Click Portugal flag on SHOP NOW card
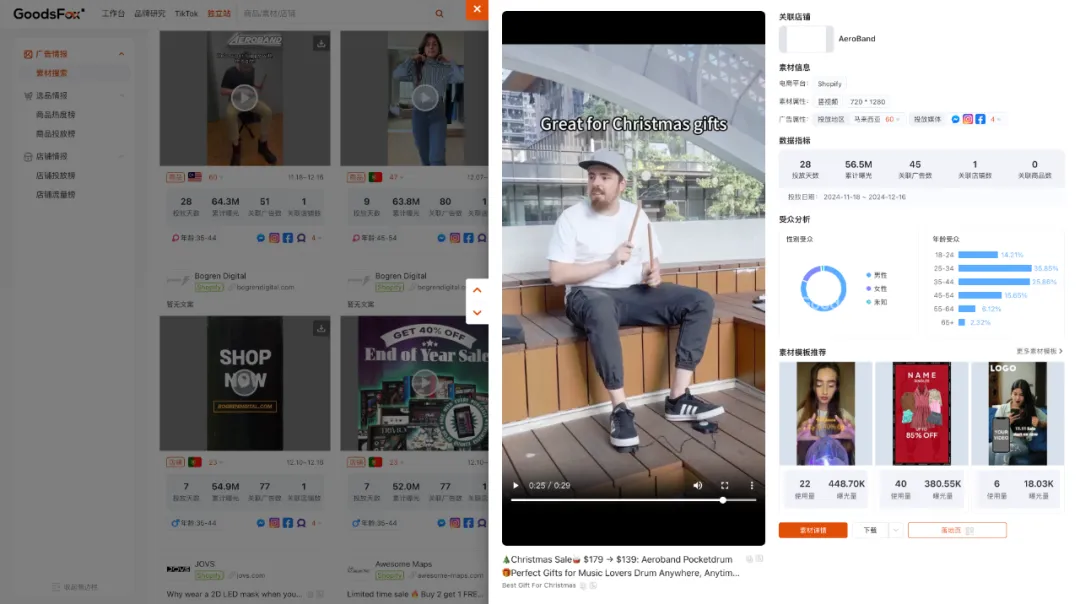This screenshot has height=604, width=1080. click(195, 462)
